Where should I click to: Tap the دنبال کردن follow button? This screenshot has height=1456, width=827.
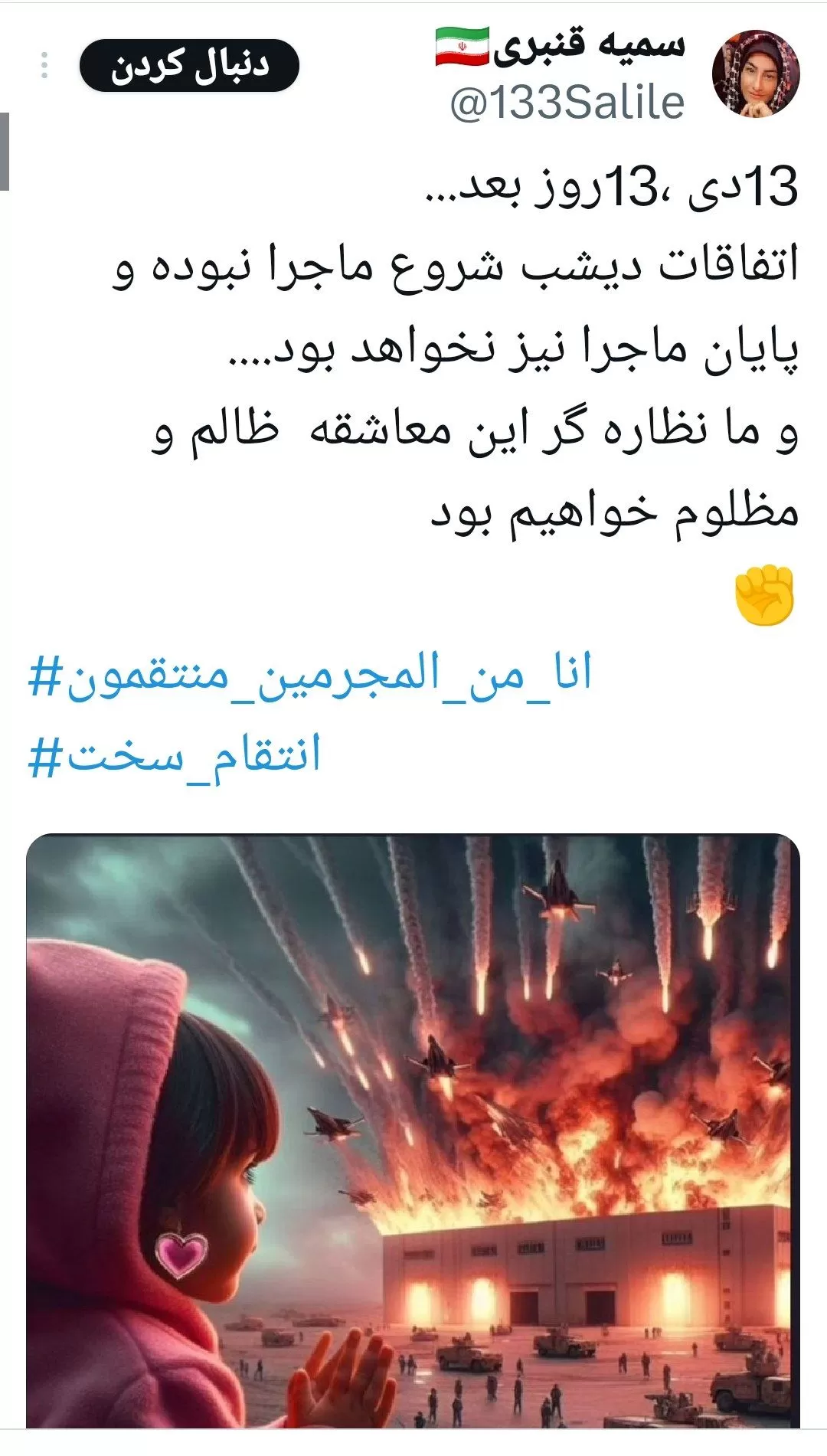pos(189,66)
